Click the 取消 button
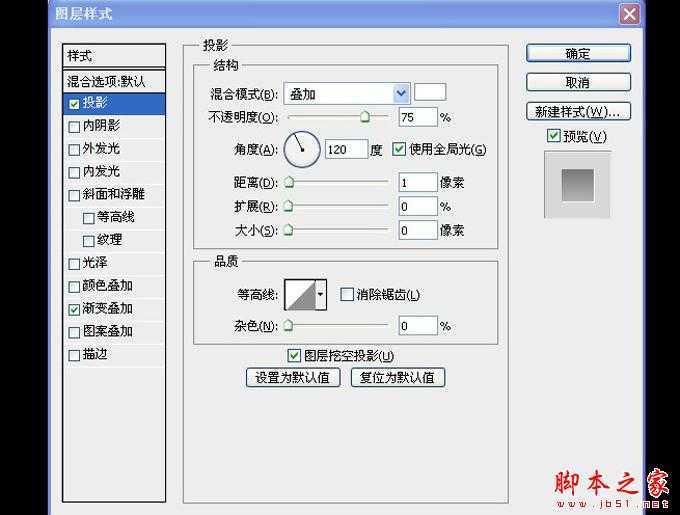The image size is (680, 515). [578, 82]
